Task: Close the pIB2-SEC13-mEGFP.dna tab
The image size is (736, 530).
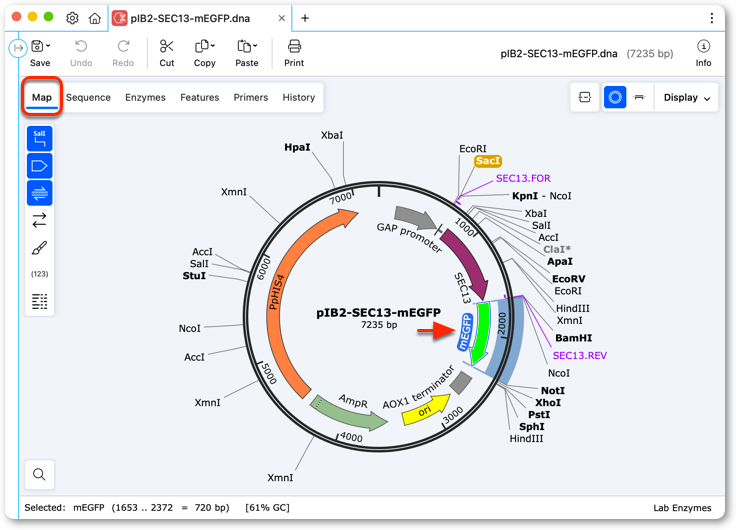Action: point(282,18)
